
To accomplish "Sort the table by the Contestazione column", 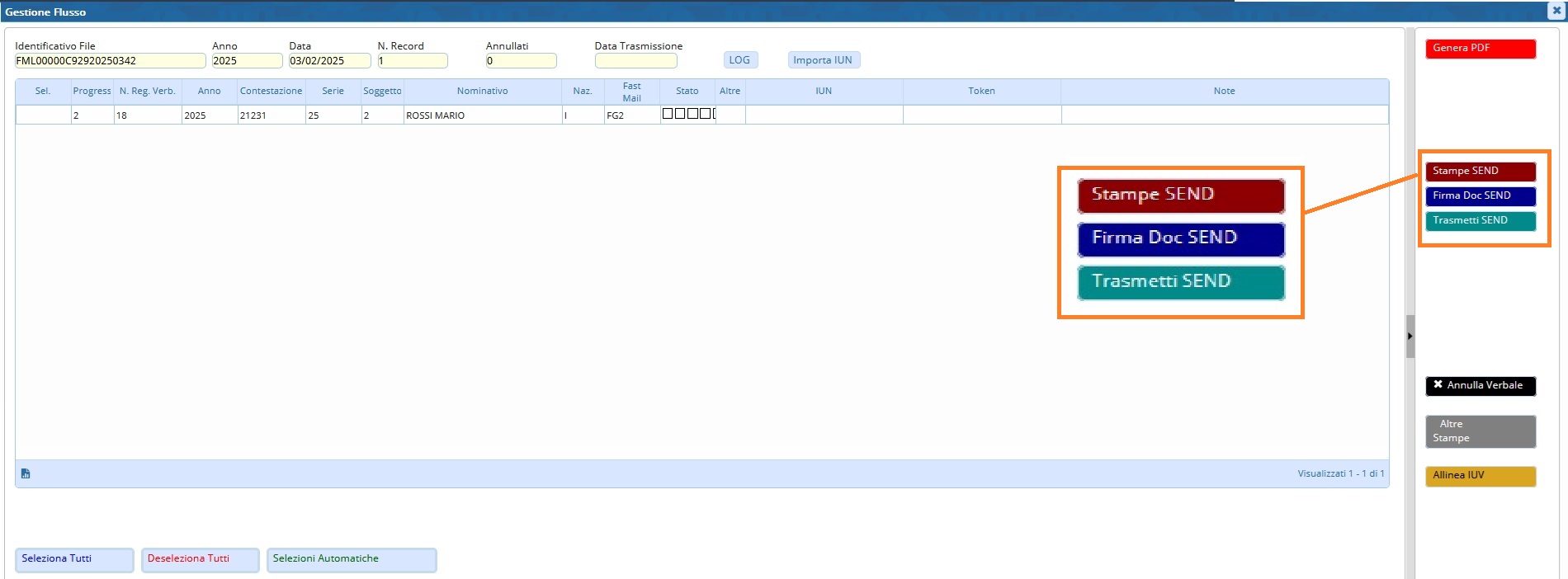I will coord(271,92).
